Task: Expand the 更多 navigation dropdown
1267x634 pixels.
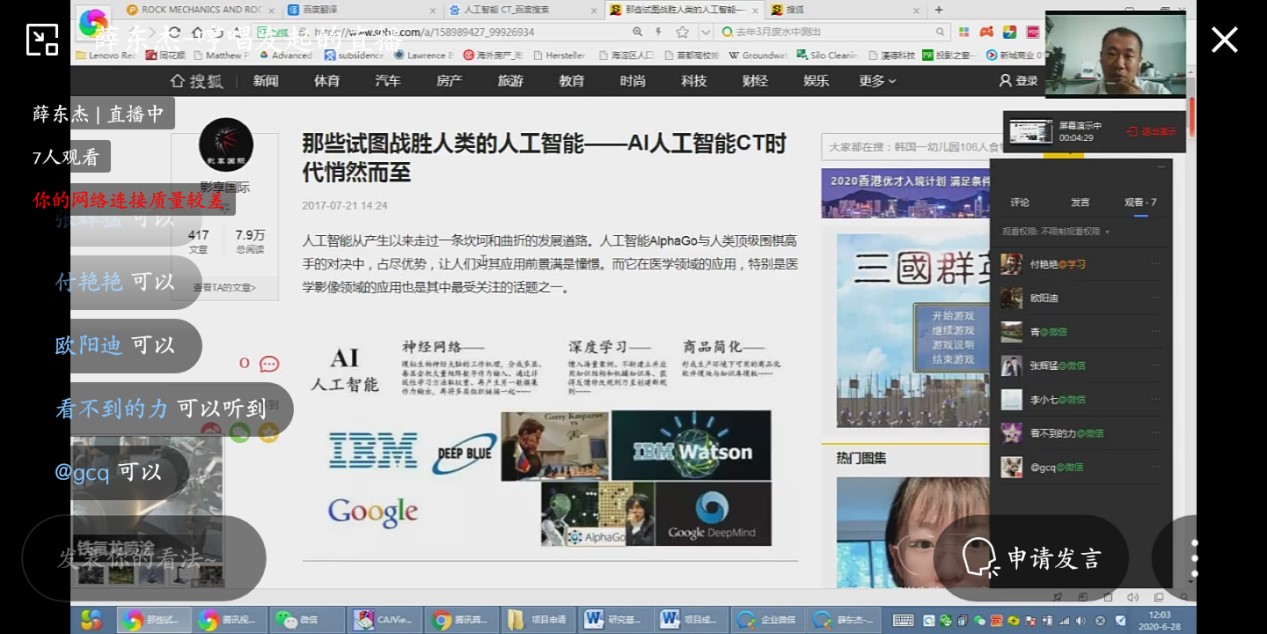Action: [x=877, y=81]
